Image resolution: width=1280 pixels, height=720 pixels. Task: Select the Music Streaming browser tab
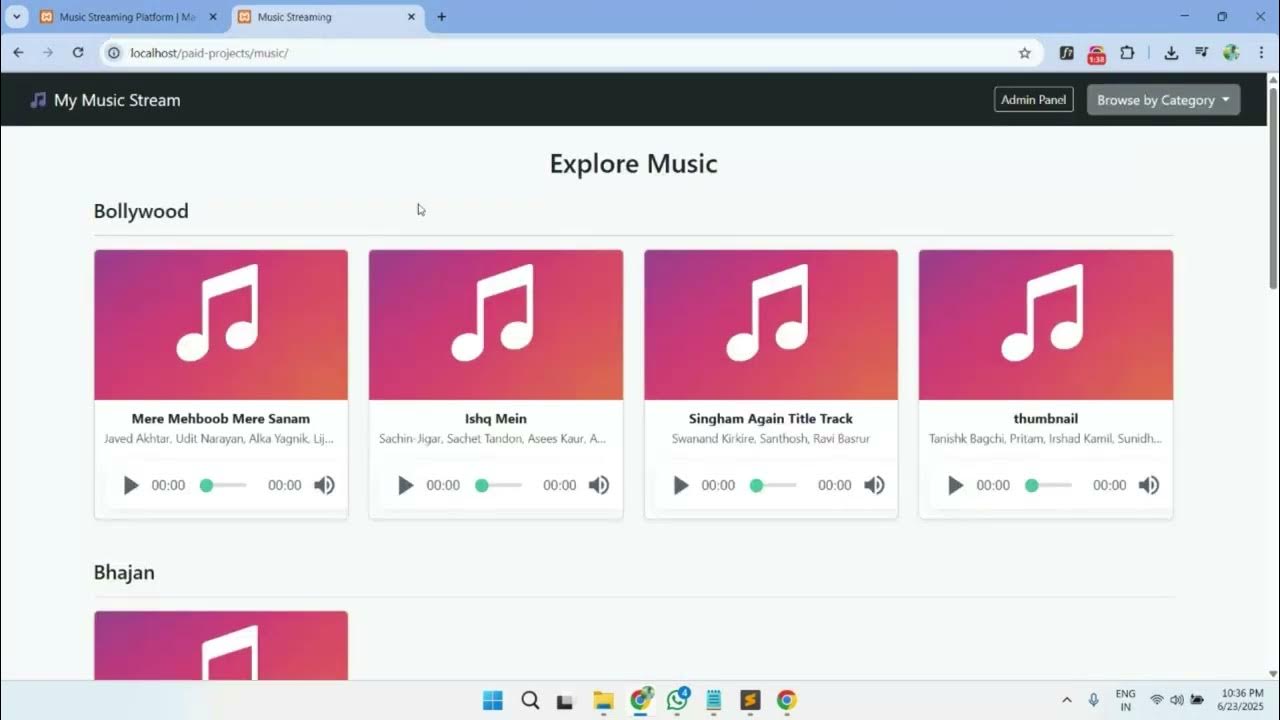[x=328, y=17]
